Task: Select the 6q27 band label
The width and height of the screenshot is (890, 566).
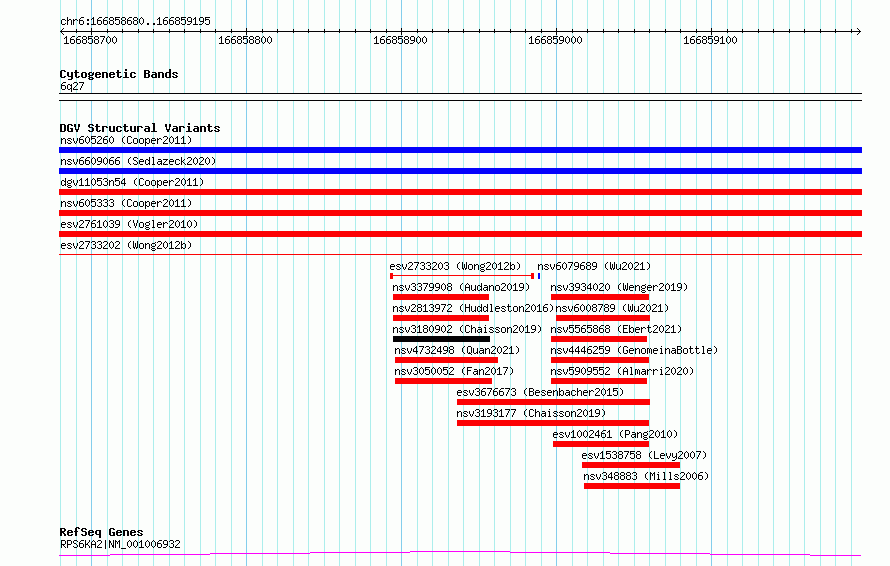Action: pyautogui.click(x=72, y=86)
